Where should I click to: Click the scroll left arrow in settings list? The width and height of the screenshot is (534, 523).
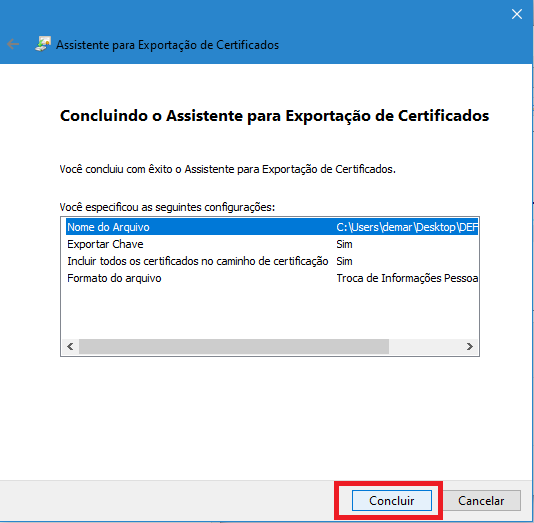(70, 347)
